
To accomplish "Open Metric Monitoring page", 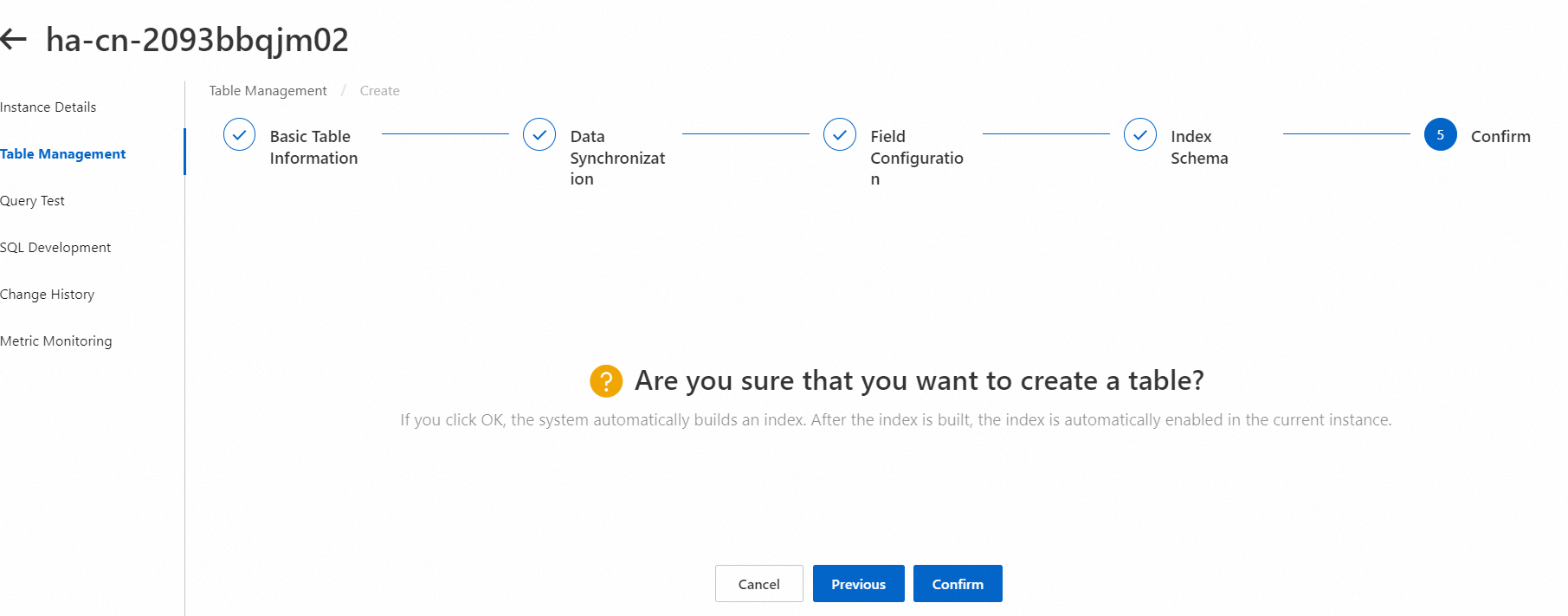I will (x=56, y=341).
